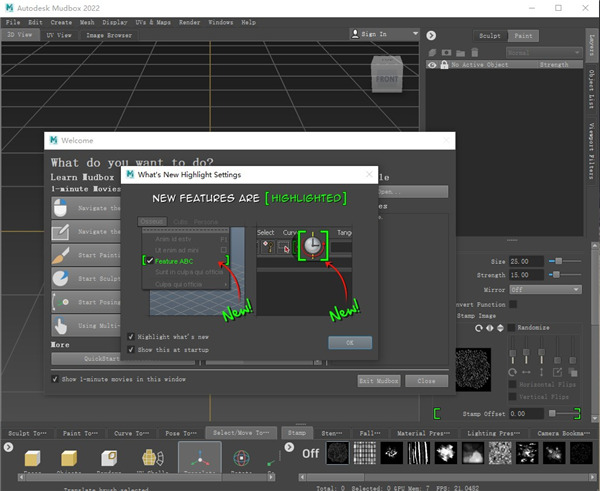Click the layer visibility eye icon
This screenshot has width=600, height=491.
[431, 65]
